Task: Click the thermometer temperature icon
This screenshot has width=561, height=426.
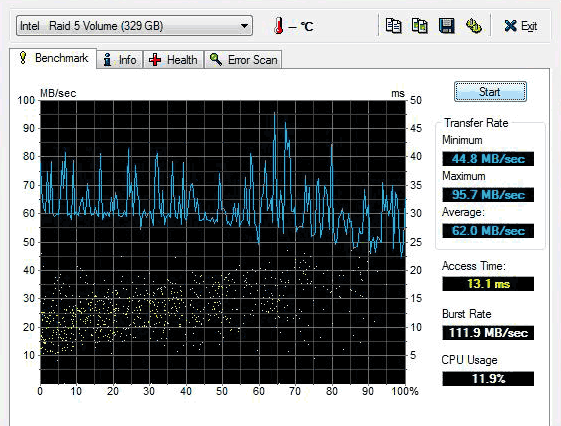Action: click(x=278, y=26)
